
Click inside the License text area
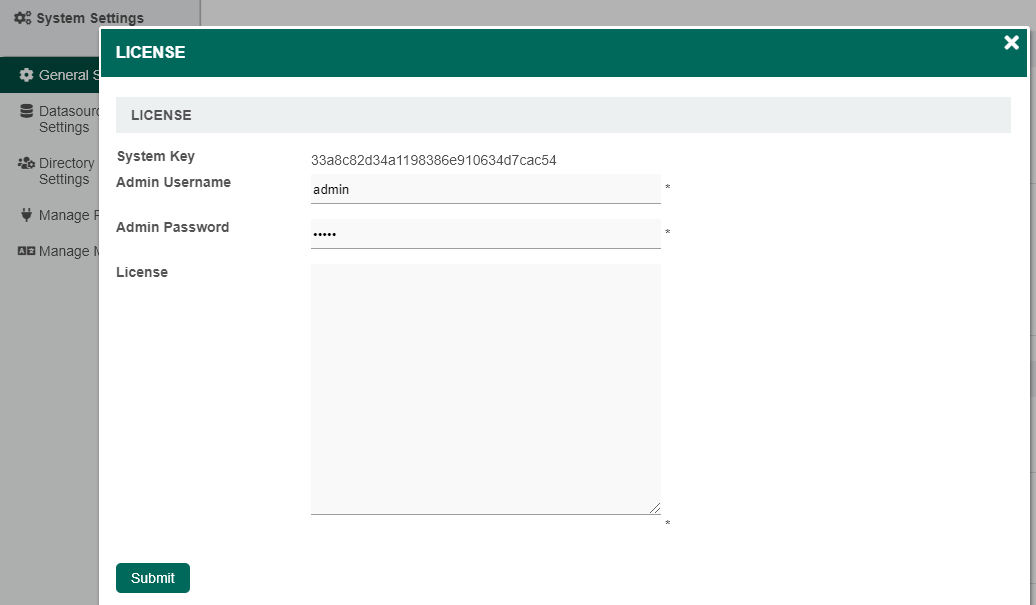click(x=486, y=389)
